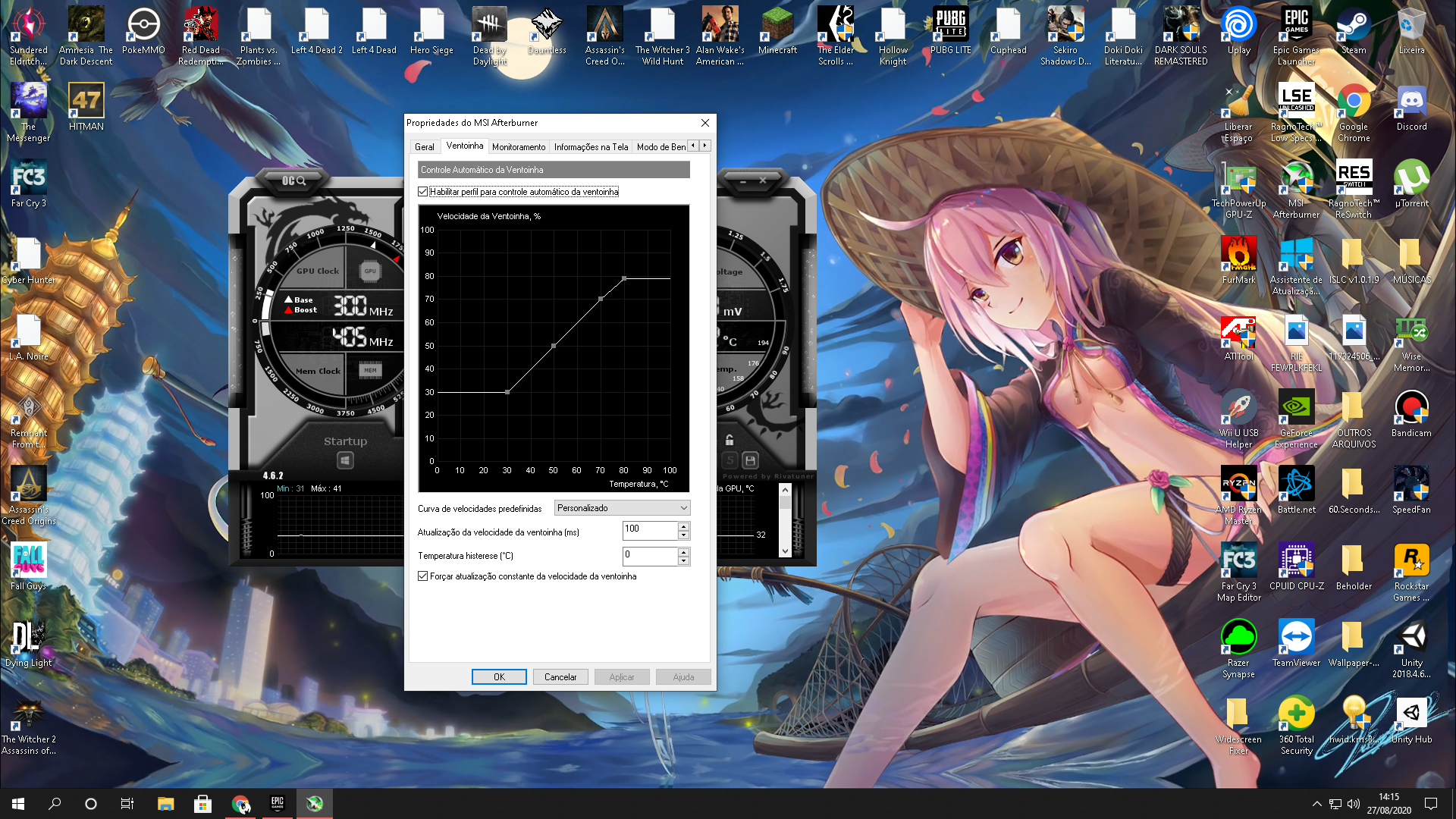
Task: Click the Afterburner profile lock icon
Action: (x=730, y=440)
